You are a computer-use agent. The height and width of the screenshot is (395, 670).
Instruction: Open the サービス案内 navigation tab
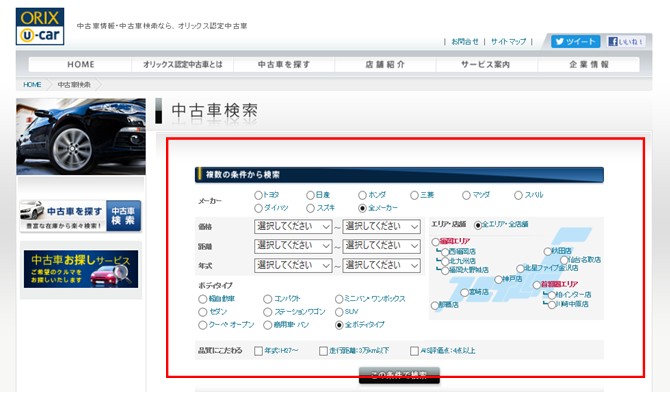(486, 65)
